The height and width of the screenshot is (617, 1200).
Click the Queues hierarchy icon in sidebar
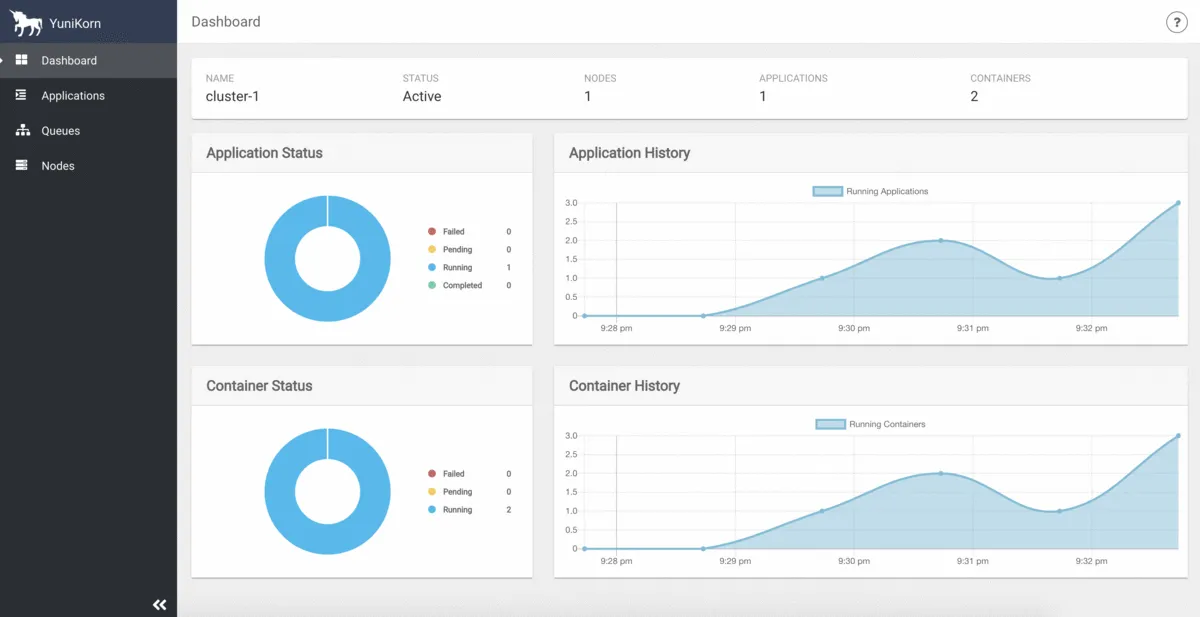click(x=22, y=130)
